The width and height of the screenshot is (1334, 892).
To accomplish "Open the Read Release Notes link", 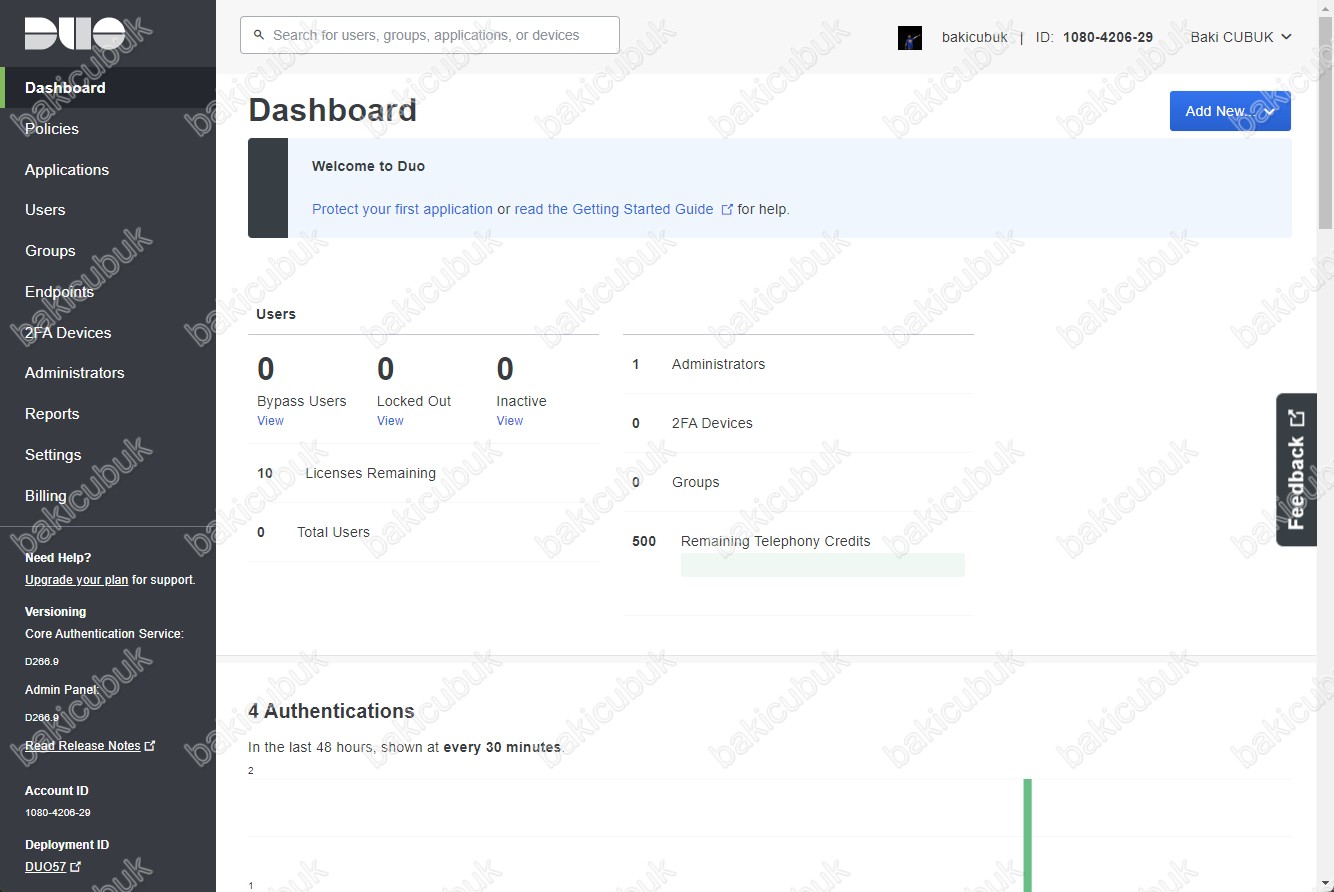I will [83, 746].
